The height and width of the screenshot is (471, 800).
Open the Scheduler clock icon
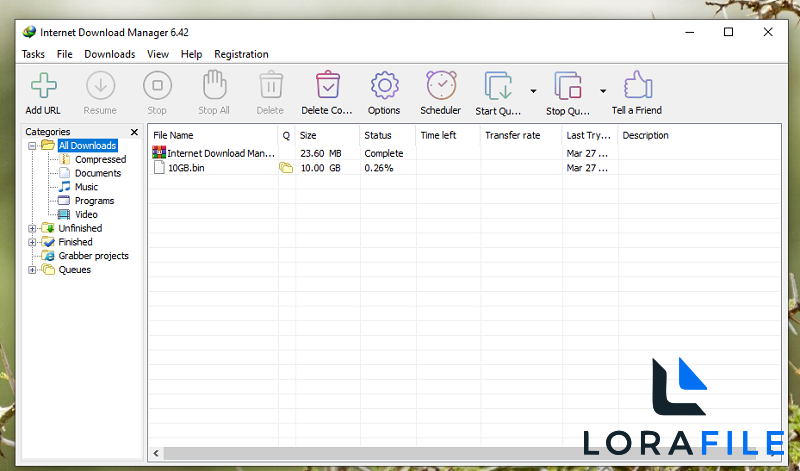tap(441, 85)
